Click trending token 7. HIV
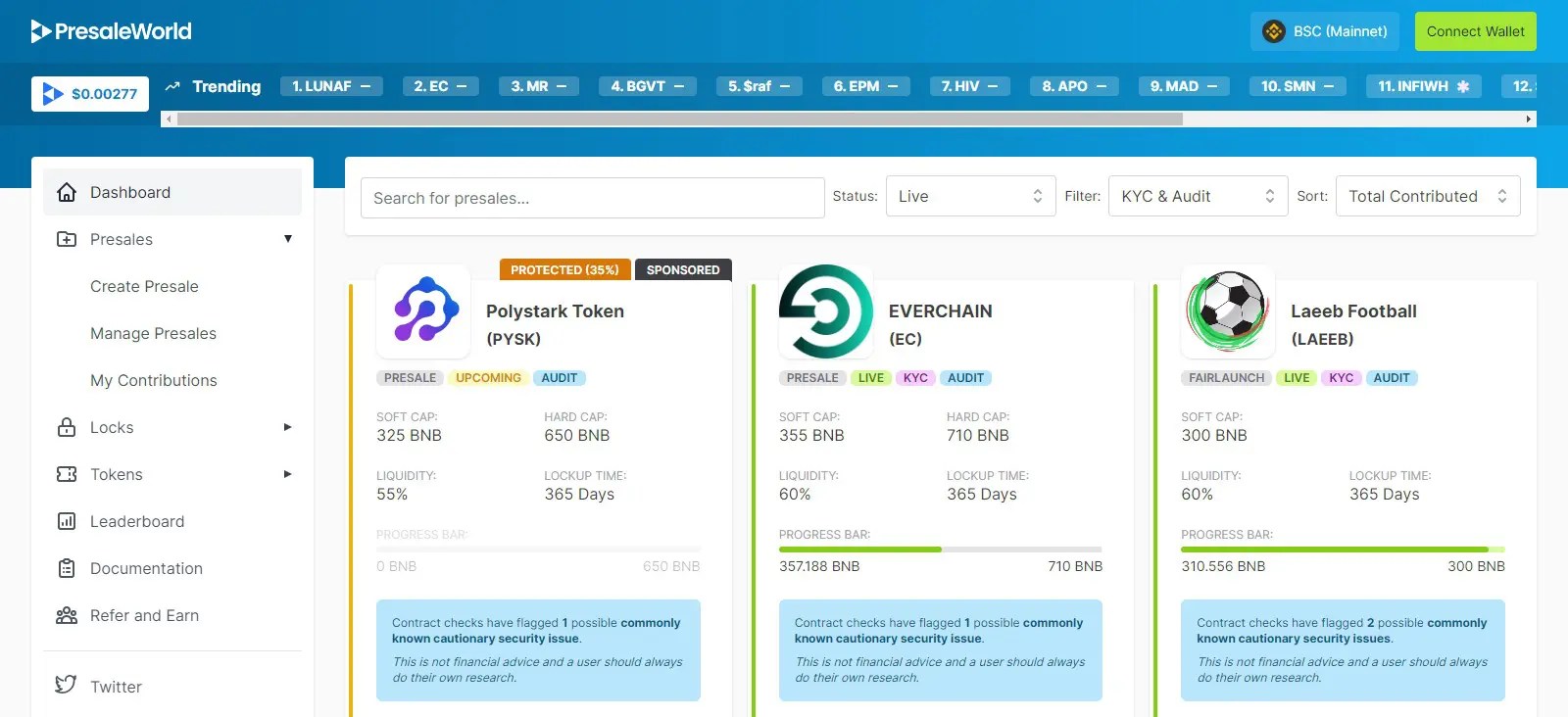The height and width of the screenshot is (717, 1568). coord(970,86)
